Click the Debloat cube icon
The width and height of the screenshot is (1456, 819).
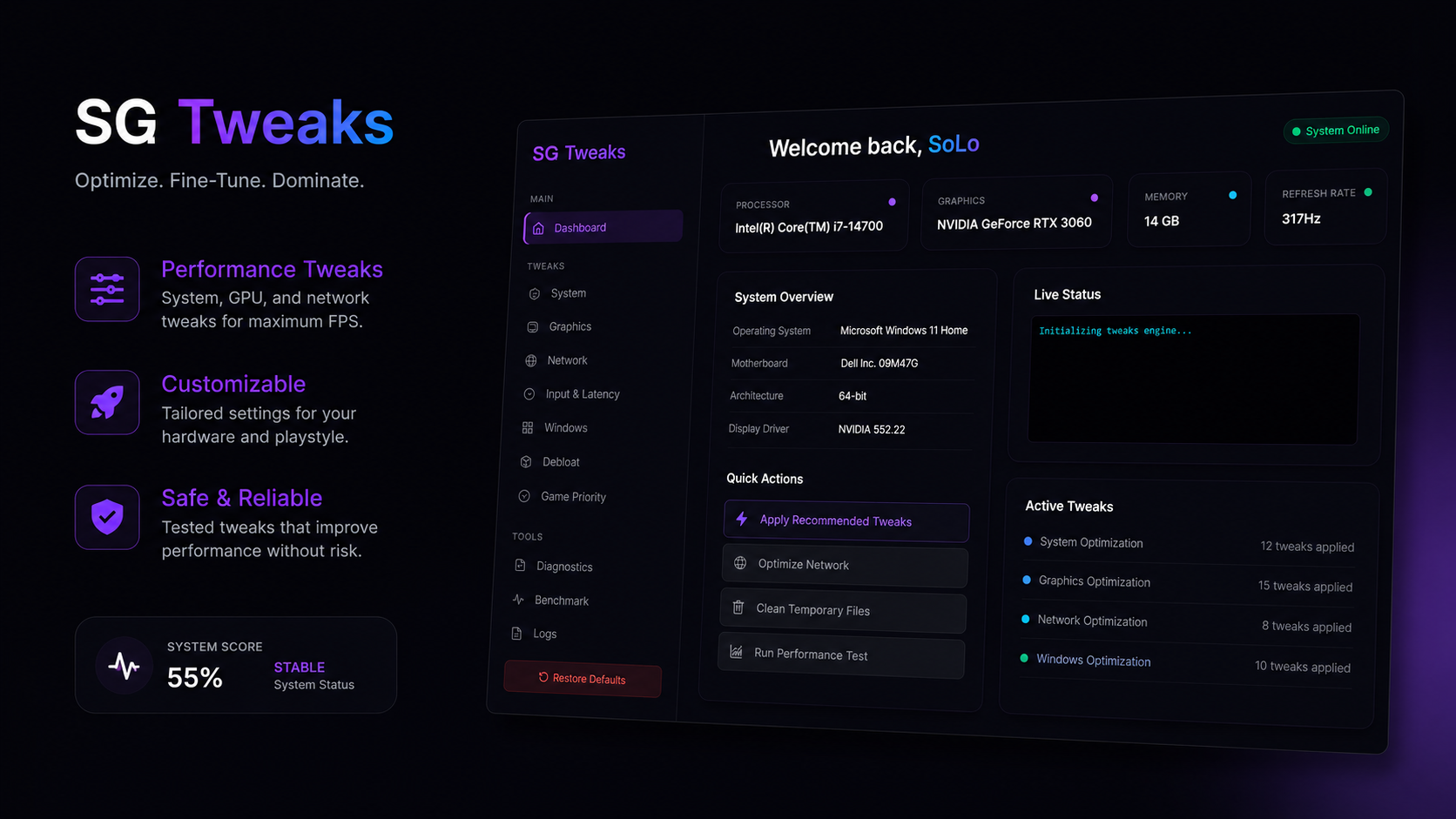pyautogui.click(x=526, y=462)
